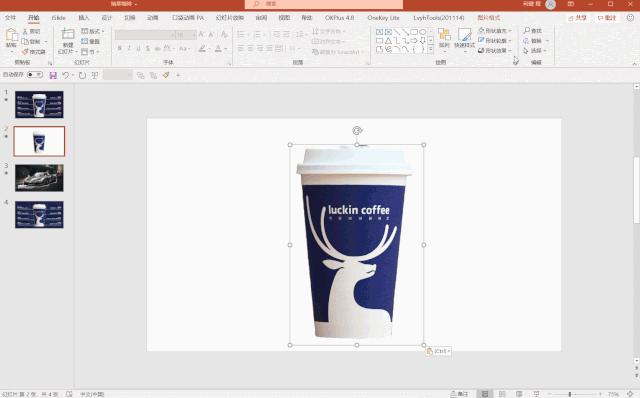Open the iSlide tab
This screenshot has height=398, width=640.
click(58, 18)
